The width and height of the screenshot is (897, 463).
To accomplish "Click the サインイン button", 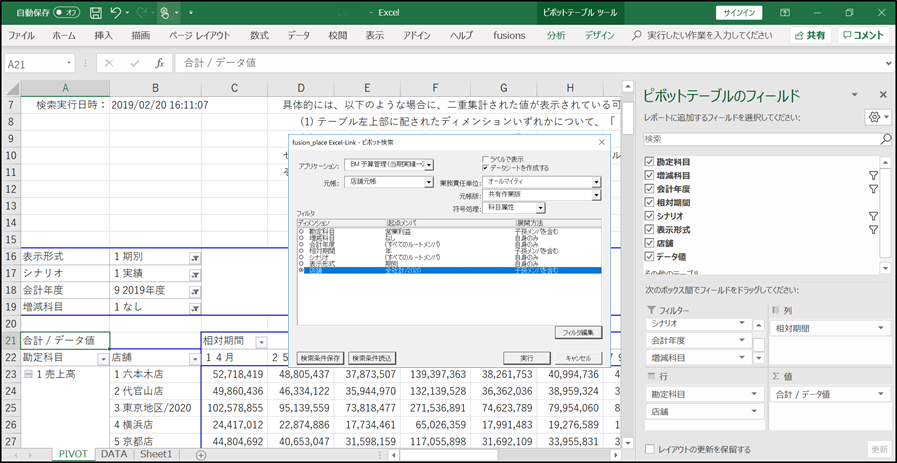I will [x=739, y=13].
